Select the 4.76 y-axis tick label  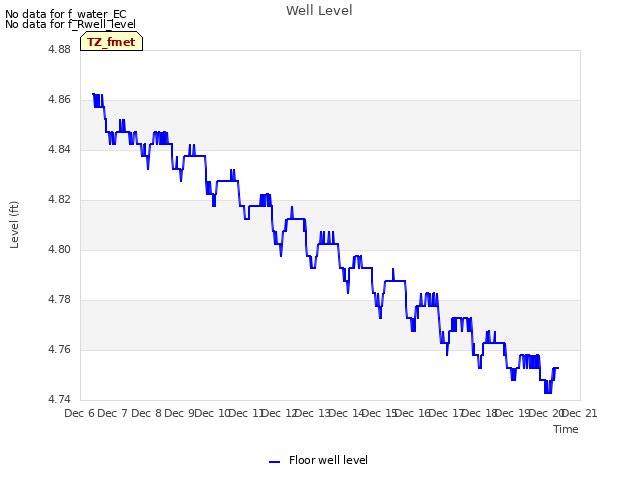[x=59, y=349]
